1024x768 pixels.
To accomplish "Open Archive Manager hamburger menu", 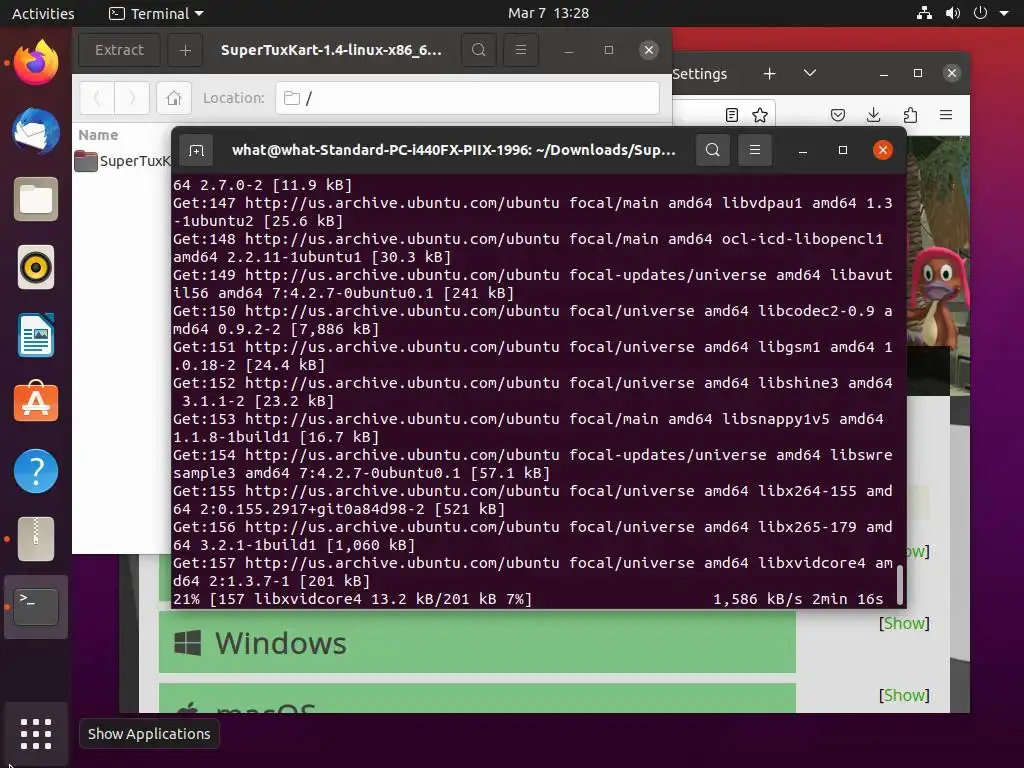I will 520,50.
